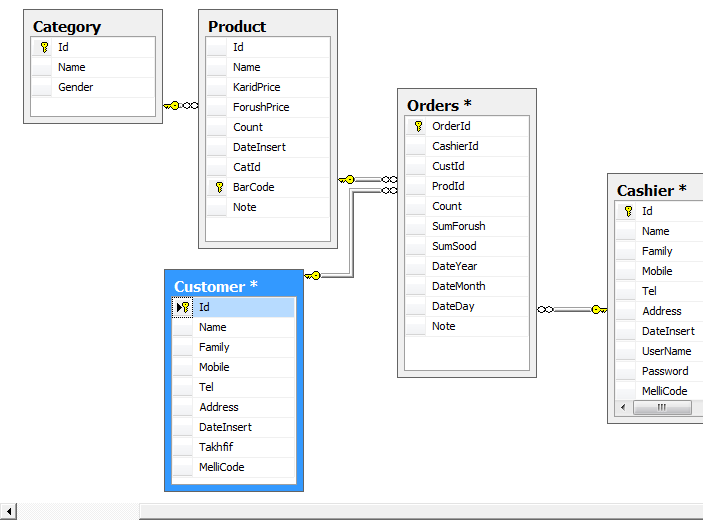Select the key endpoint of the Orders-Cashier relationship

[597, 310]
